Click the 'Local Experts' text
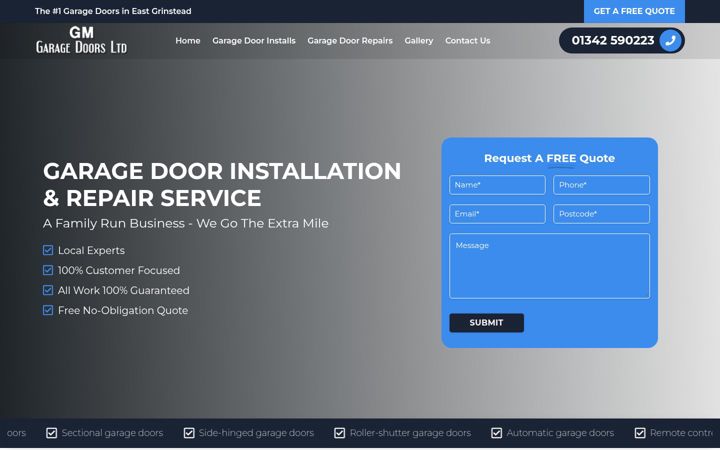This screenshot has height=450, width=720. point(91,250)
